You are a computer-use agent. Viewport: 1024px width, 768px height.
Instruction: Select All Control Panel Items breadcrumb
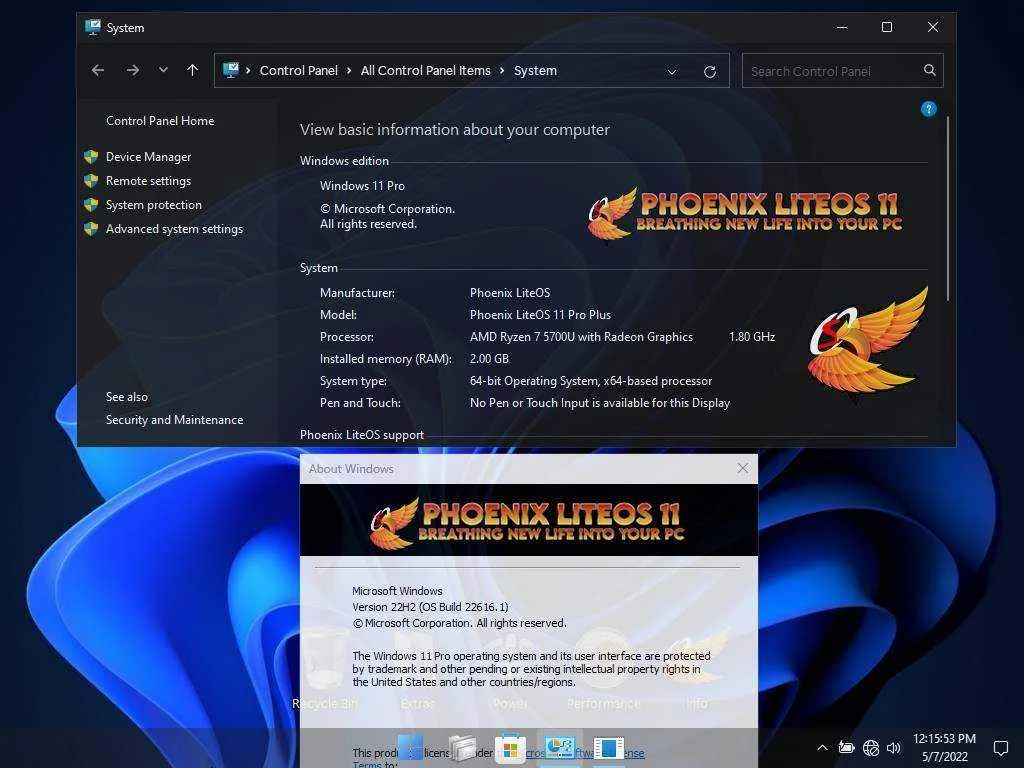[425, 71]
